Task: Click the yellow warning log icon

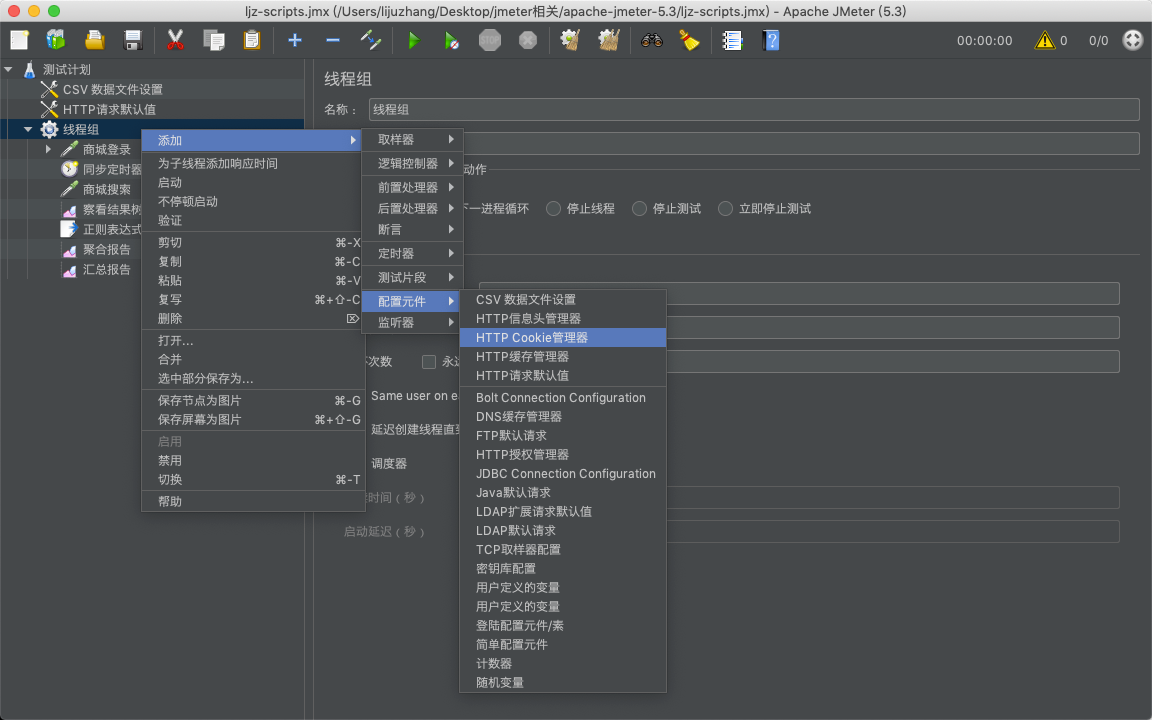Action: tap(1045, 40)
